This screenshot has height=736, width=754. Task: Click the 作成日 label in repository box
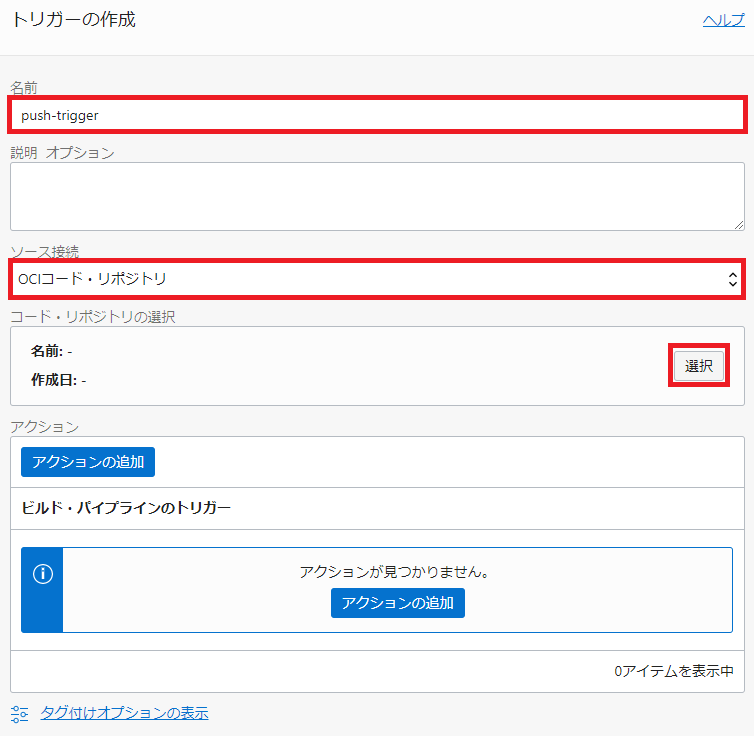53,380
